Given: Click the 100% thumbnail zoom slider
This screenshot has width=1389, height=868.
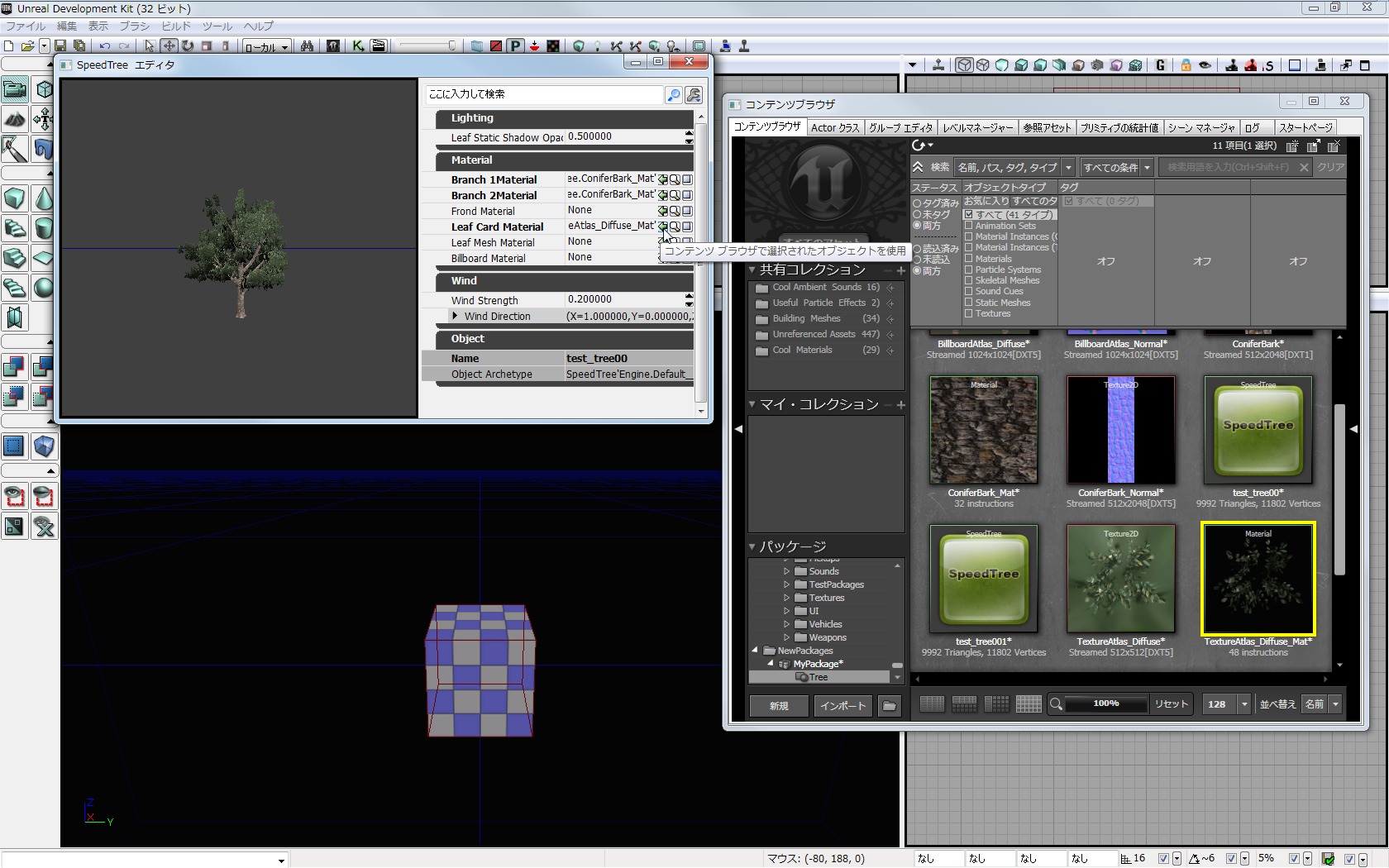Looking at the screenshot, I should click(1105, 704).
